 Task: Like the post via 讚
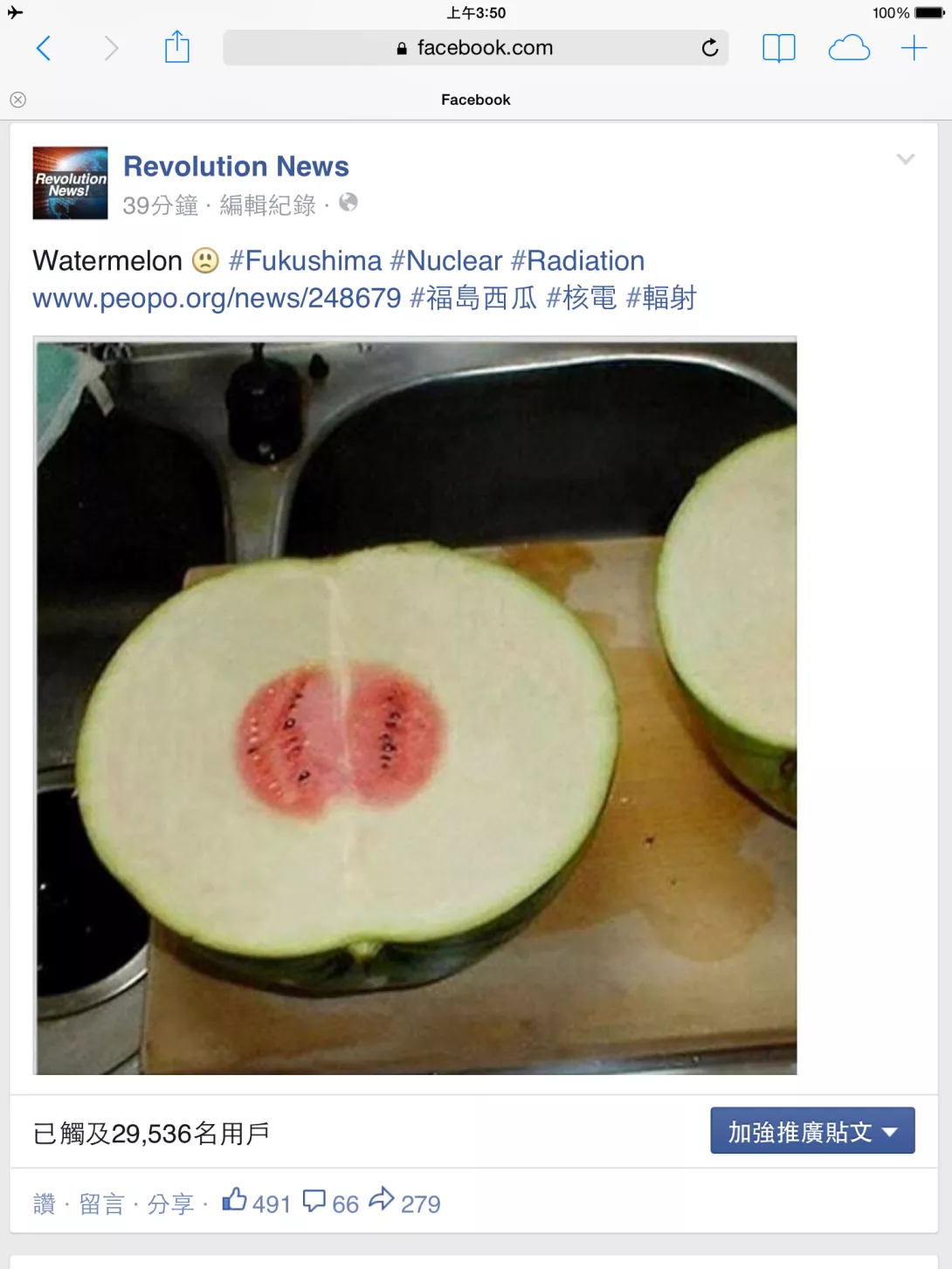click(x=45, y=1204)
